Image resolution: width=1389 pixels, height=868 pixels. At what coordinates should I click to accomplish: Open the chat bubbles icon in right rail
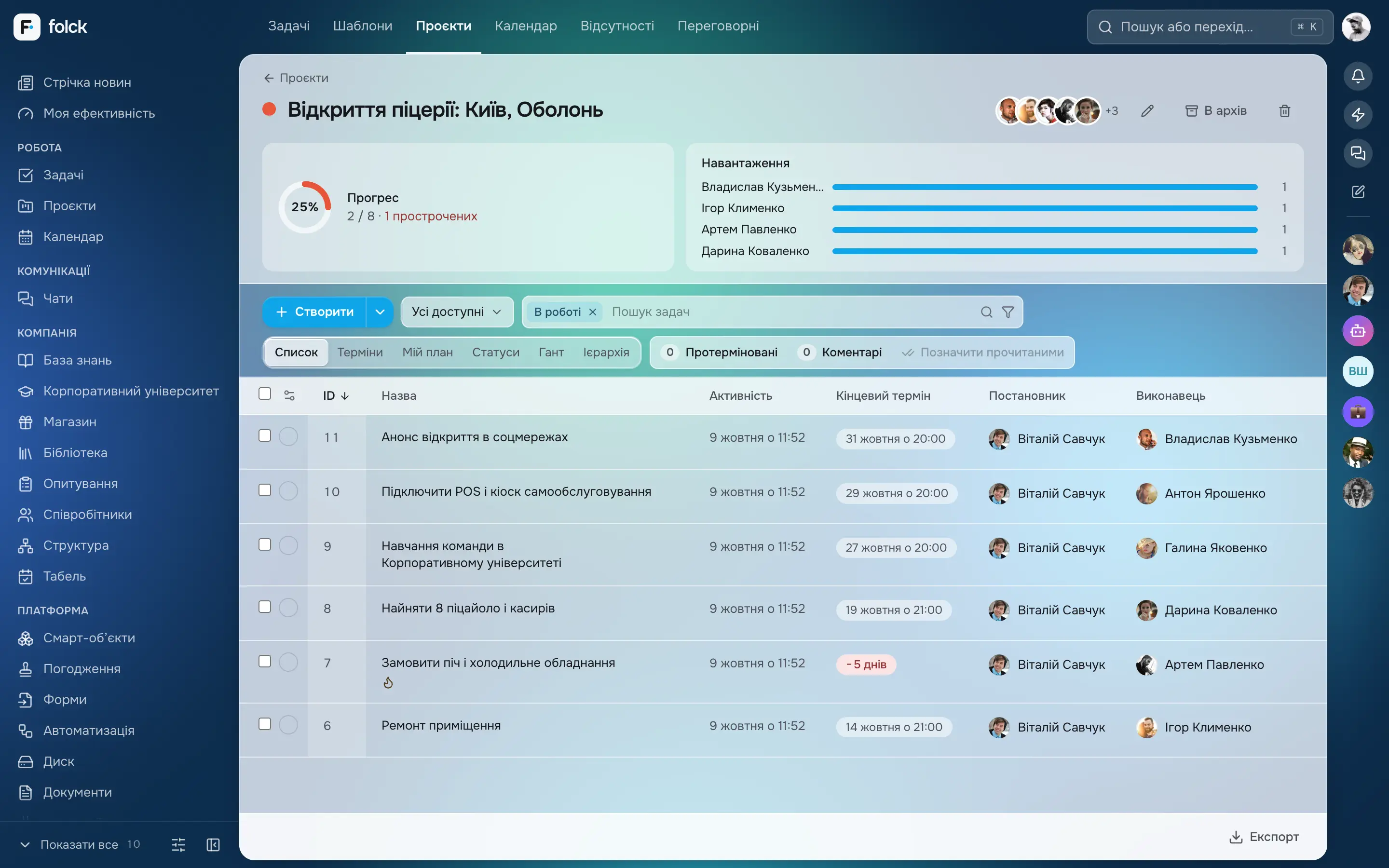point(1358,153)
